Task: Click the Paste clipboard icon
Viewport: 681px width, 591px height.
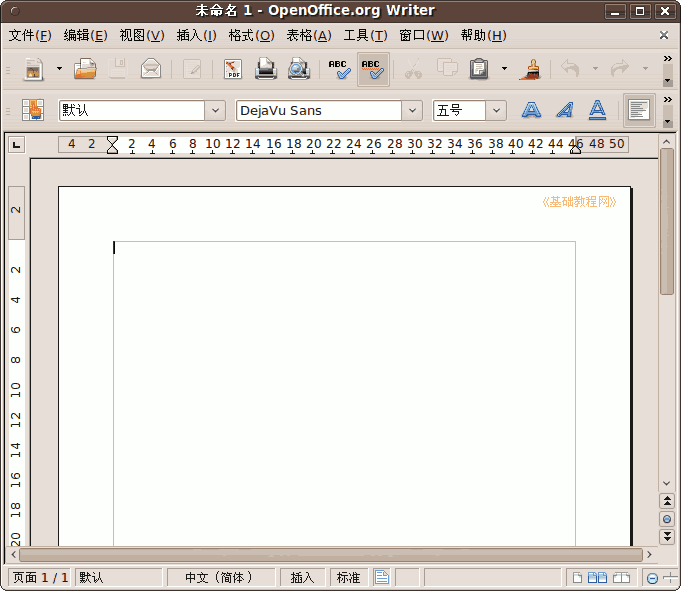Action: click(x=479, y=69)
